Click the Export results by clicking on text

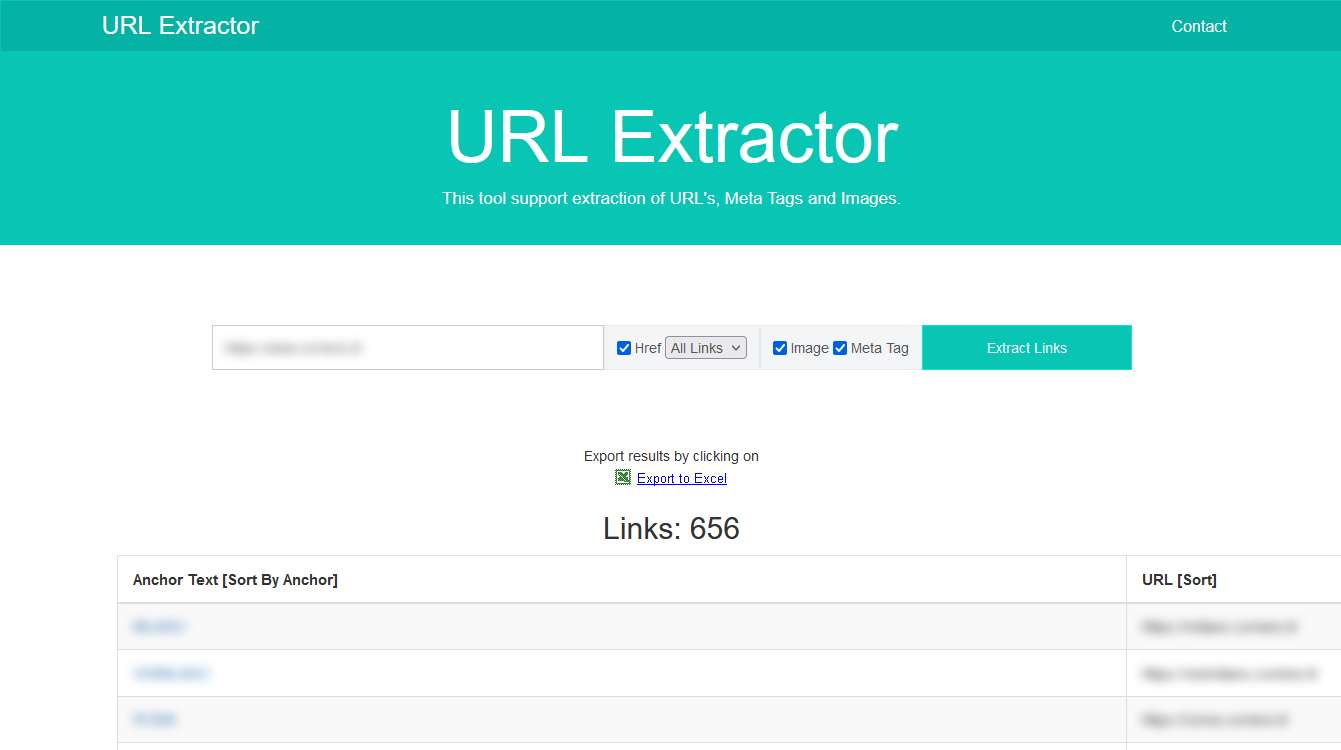click(671, 456)
